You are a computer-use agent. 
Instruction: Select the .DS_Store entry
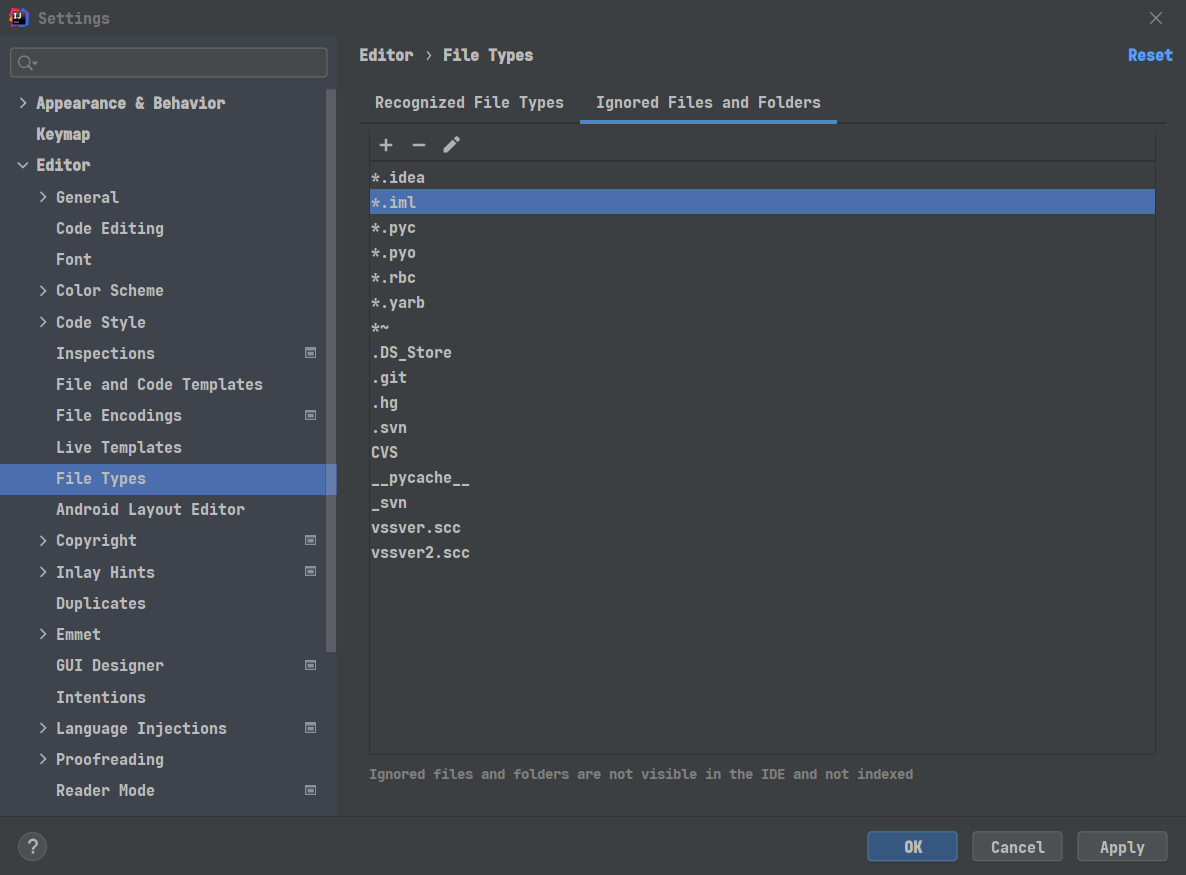pos(762,352)
